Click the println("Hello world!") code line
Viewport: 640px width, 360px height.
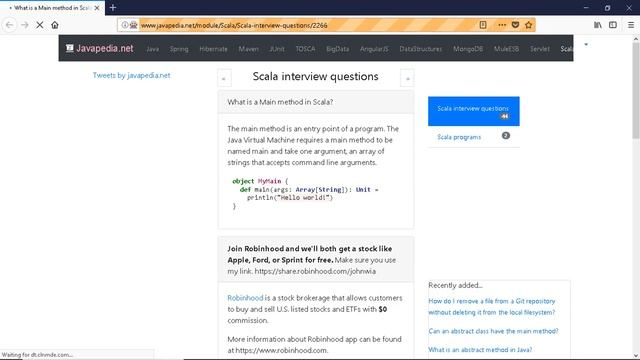click(x=290, y=198)
